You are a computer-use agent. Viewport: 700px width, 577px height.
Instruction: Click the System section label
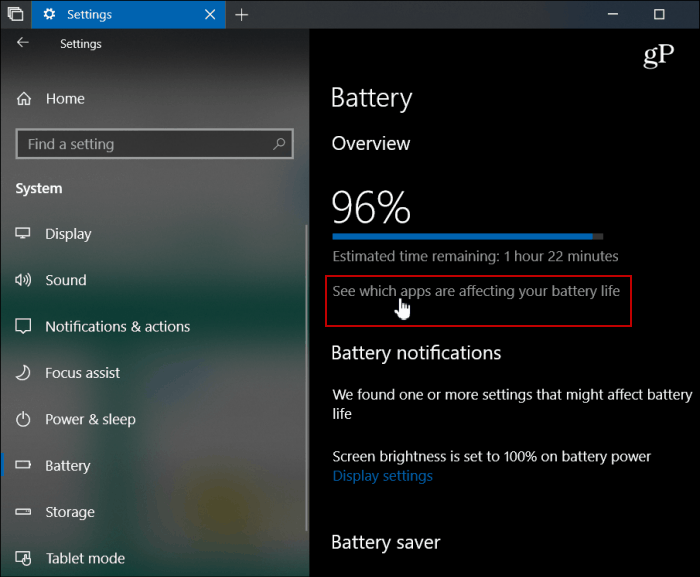click(39, 188)
